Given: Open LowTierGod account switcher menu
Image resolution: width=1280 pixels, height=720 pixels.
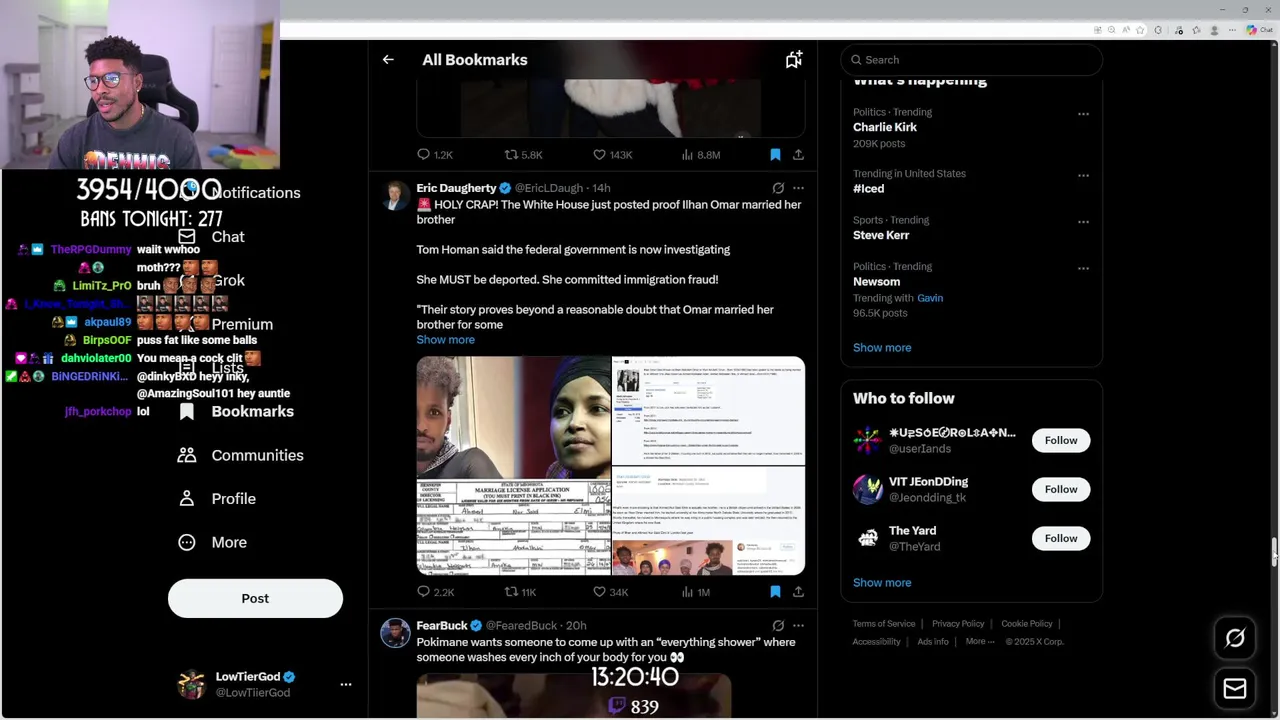Looking at the screenshot, I should (346, 685).
